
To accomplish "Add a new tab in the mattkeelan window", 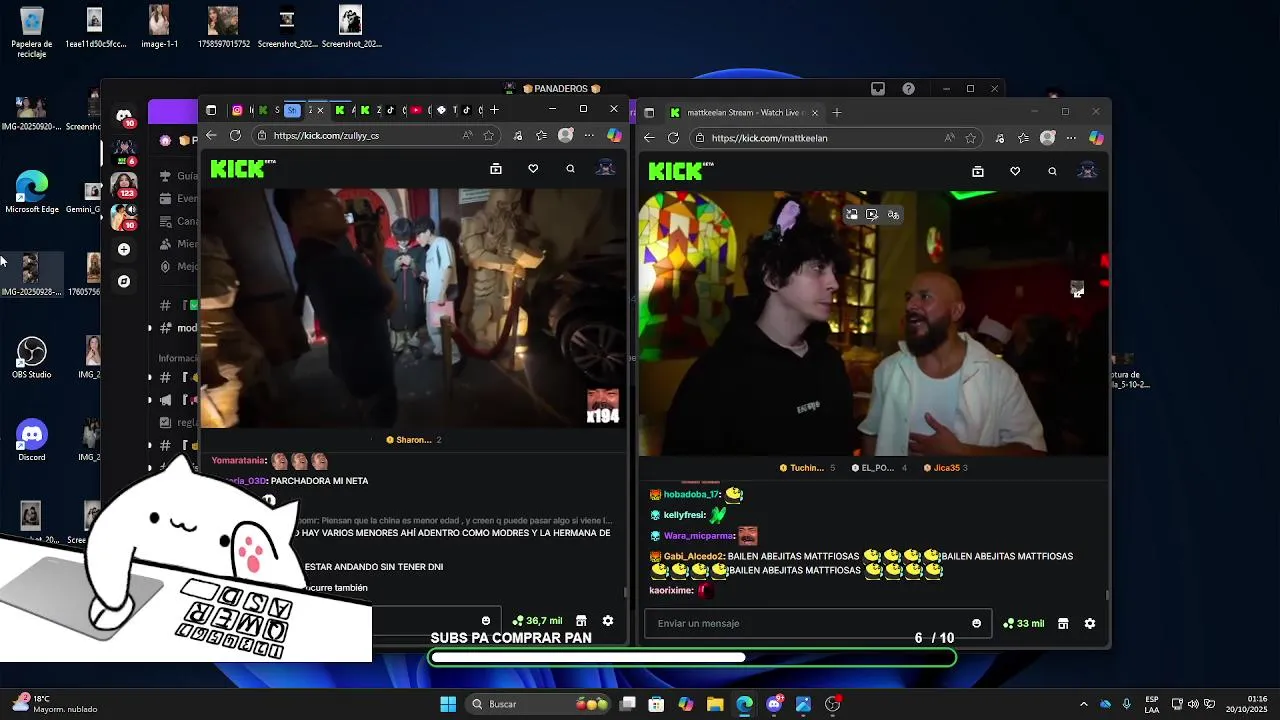I will [837, 112].
